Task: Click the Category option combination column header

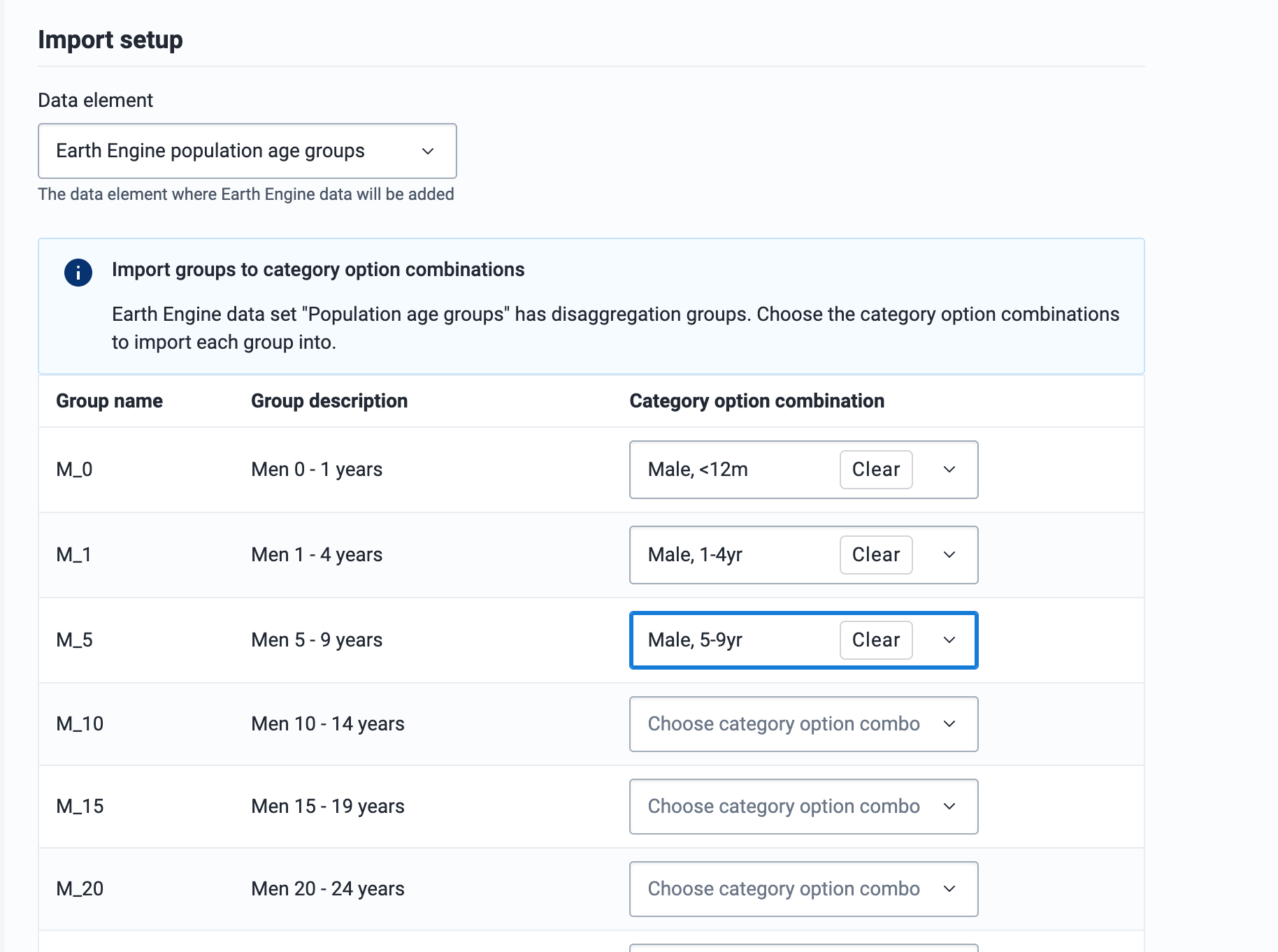Action: (x=756, y=401)
